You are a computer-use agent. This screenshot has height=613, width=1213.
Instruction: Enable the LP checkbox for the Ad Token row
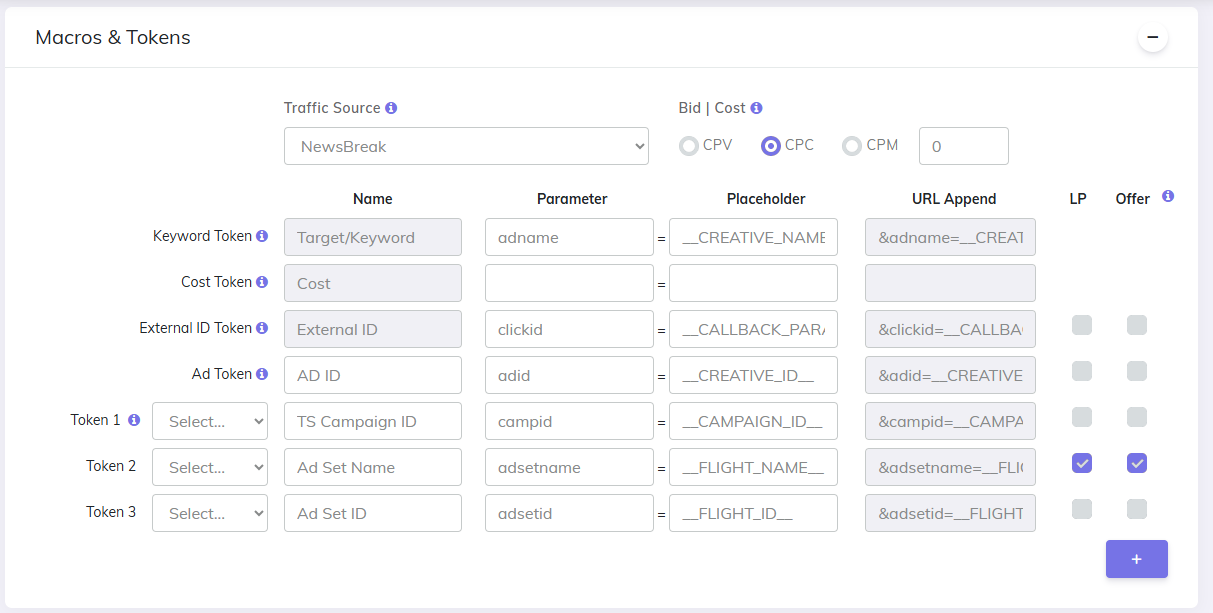1081,371
